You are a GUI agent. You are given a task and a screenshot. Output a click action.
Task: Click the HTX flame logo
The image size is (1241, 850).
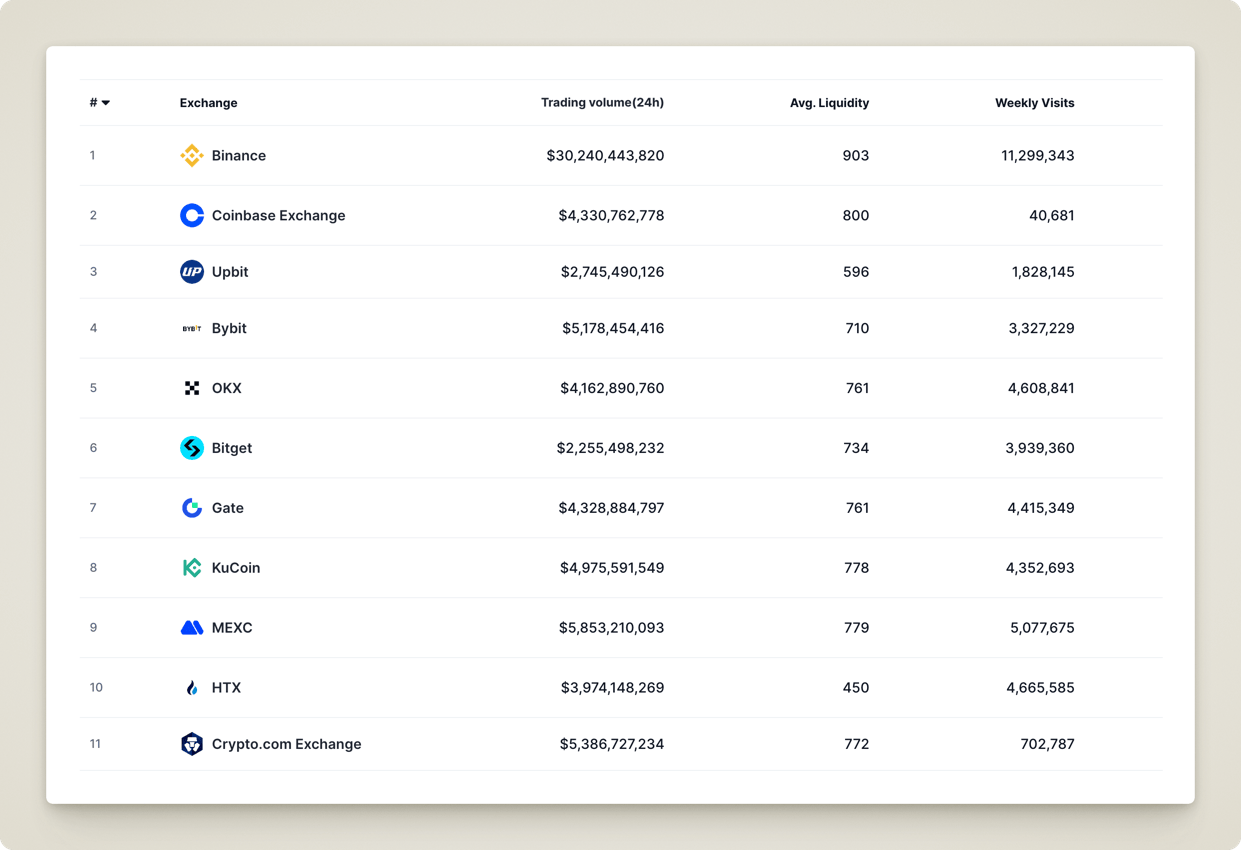coord(191,687)
